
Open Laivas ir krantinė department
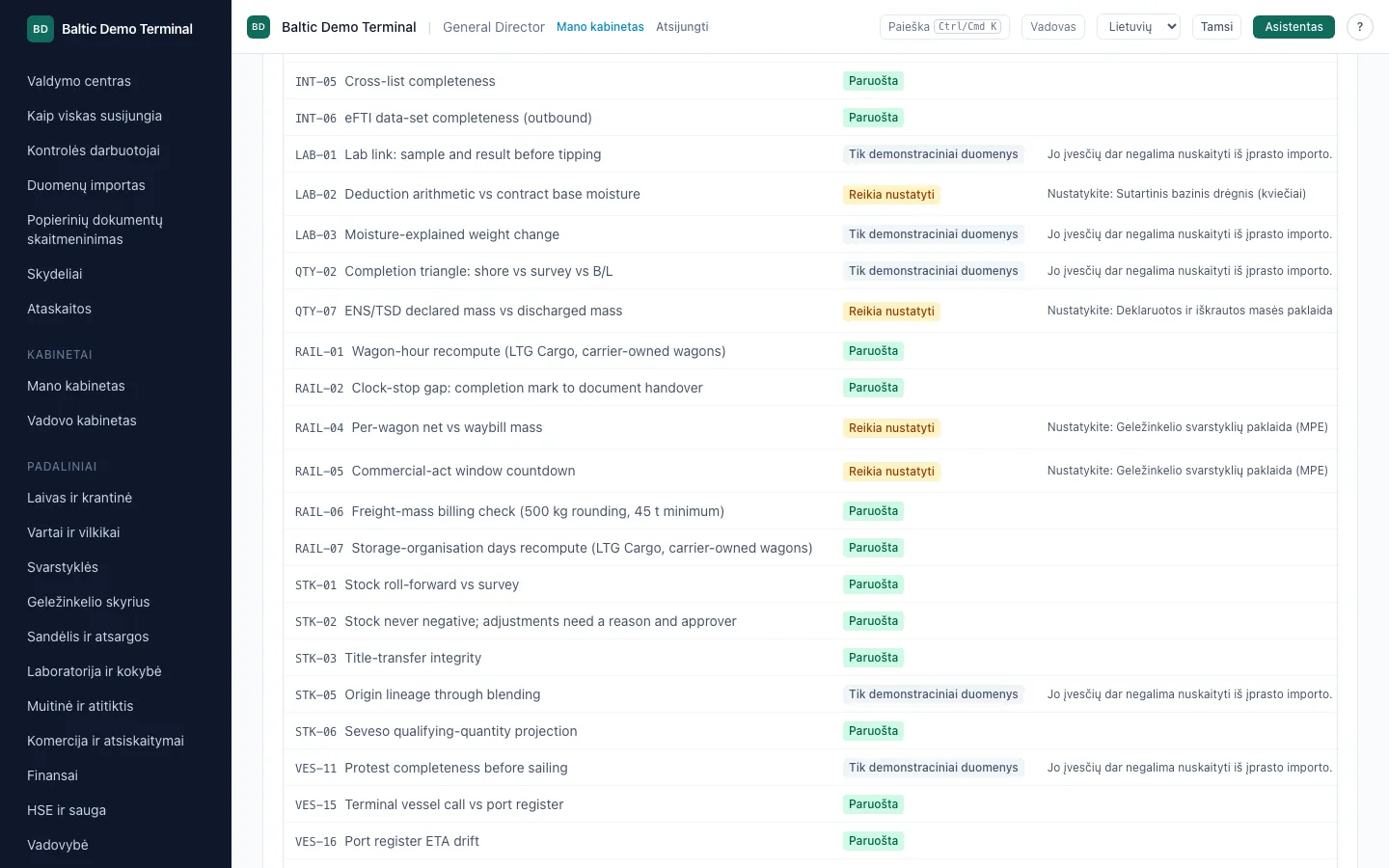tap(79, 498)
